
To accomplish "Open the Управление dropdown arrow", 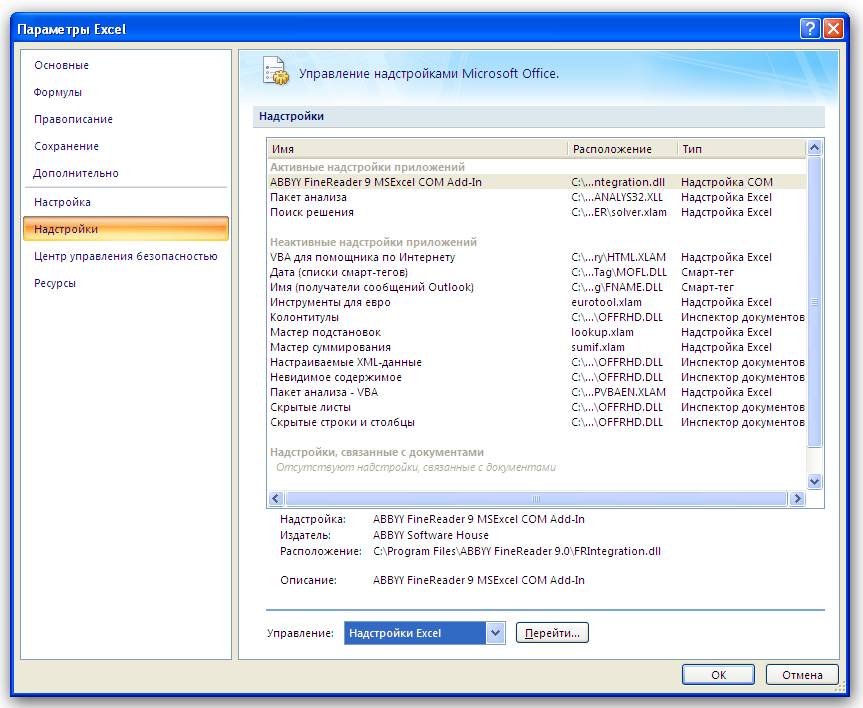I will [x=495, y=633].
